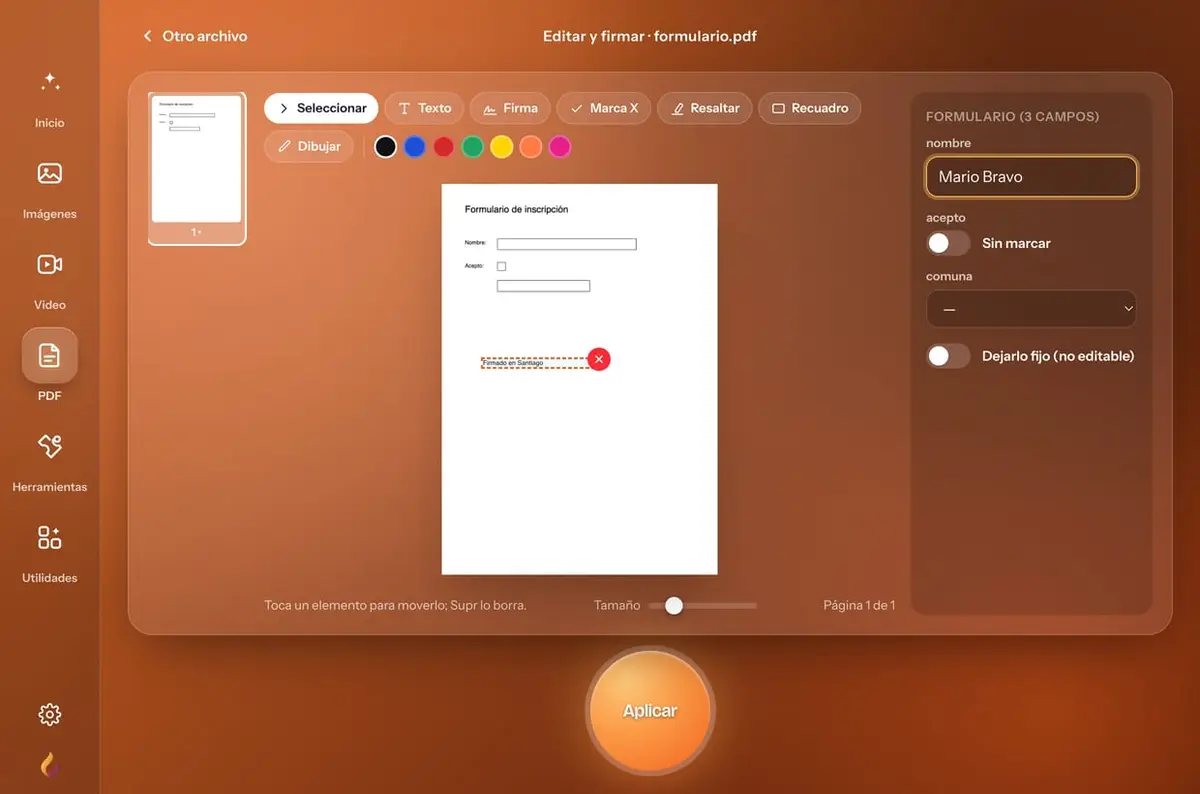Click the nombre field with Mario Bravo
The image size is (1200, 794).
1032,177
